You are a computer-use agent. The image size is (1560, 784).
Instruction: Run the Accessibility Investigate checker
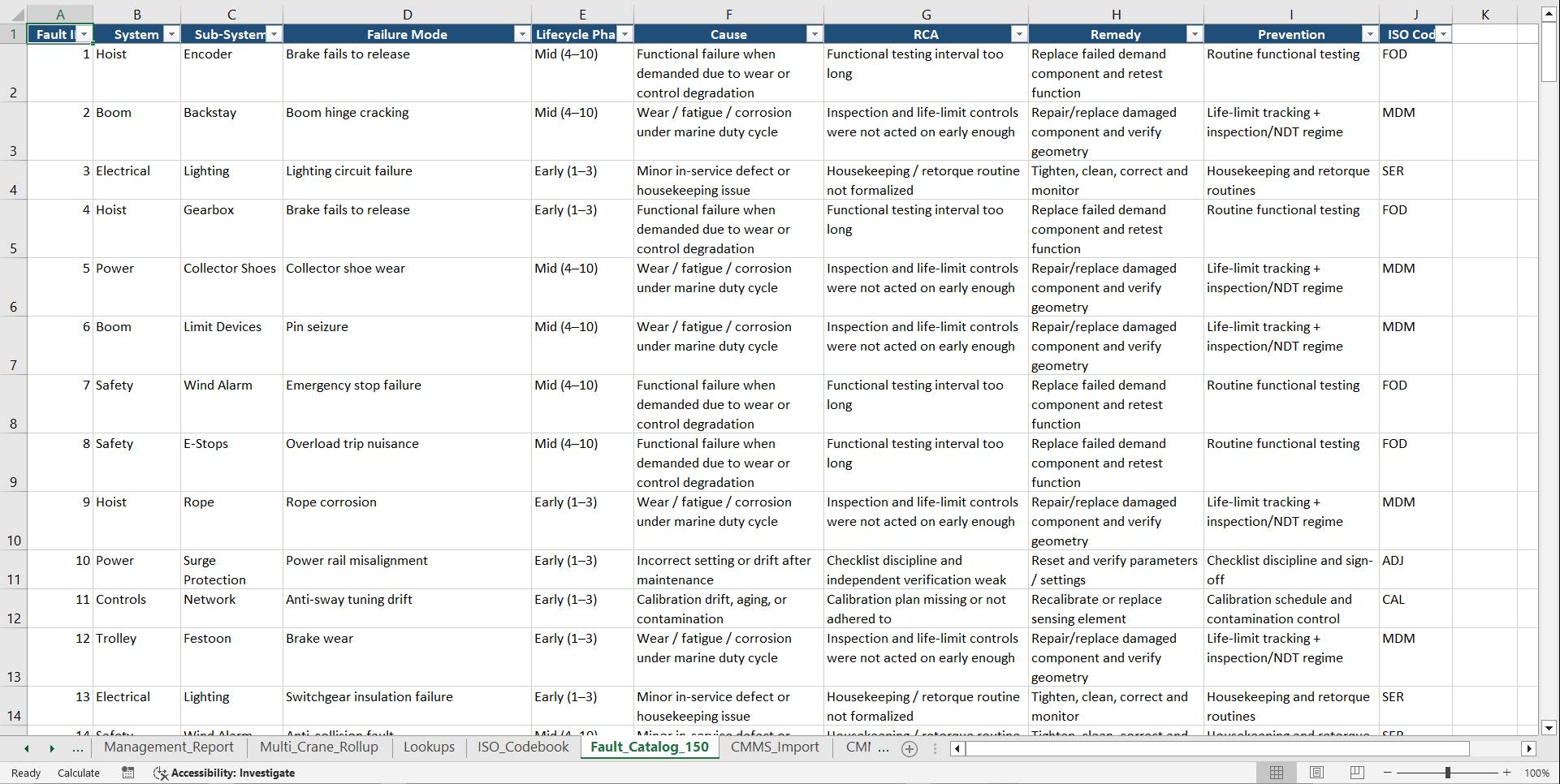(224, 773)
